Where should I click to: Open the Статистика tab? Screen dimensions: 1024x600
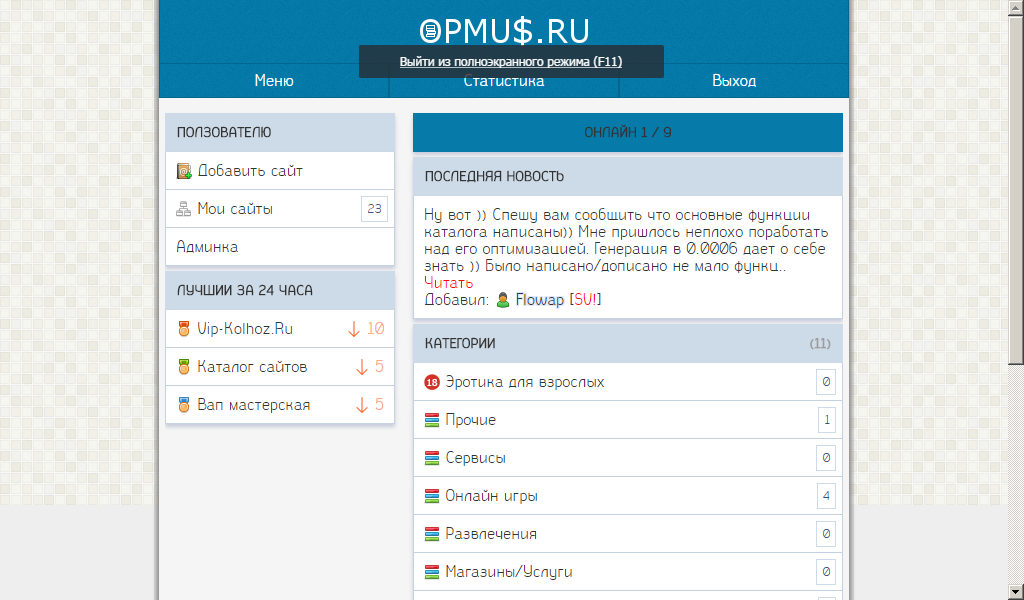[x=504, y=84]
